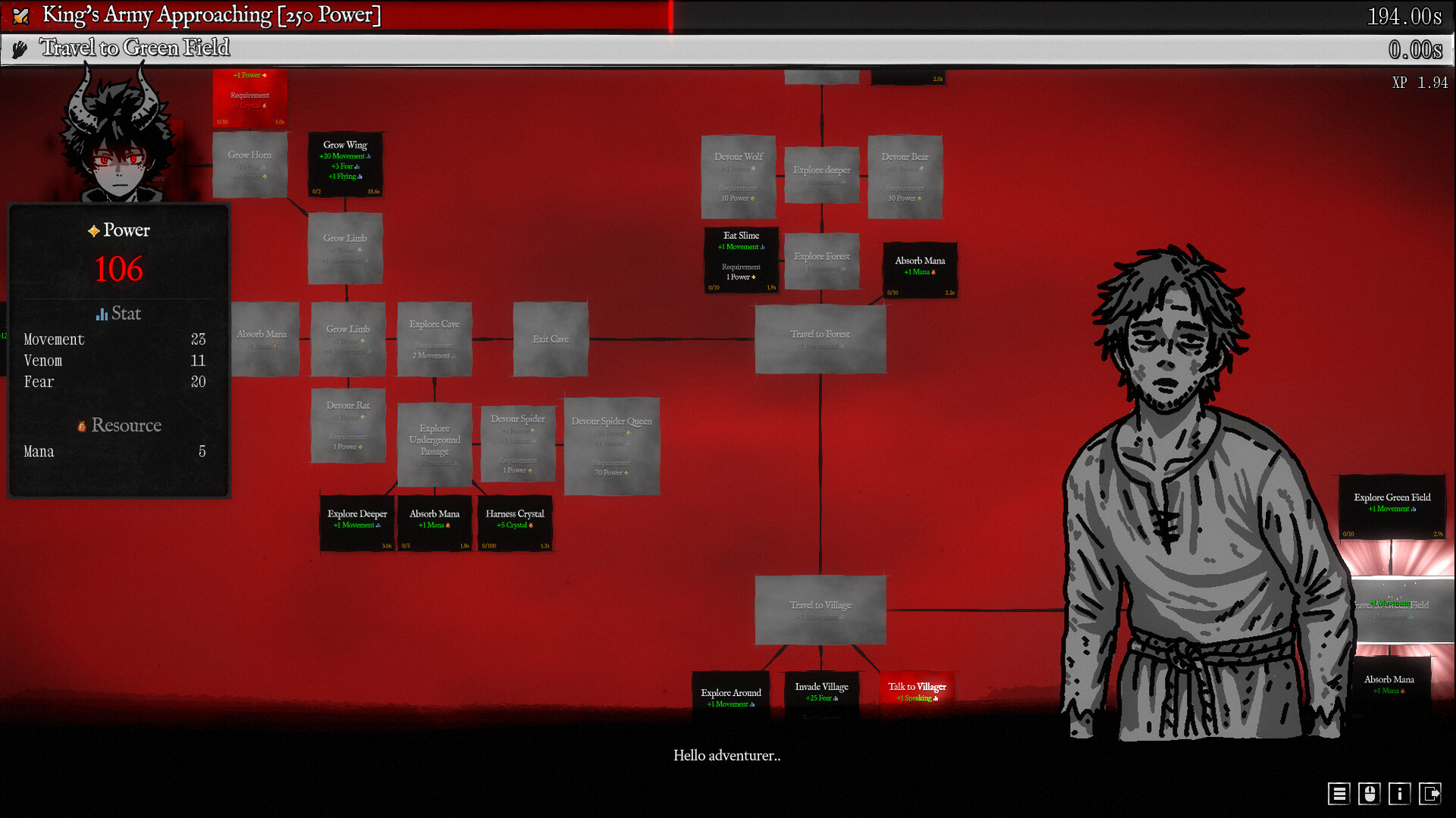The width and height of the screenshot is (1456, 818).
Task: Select the Eat Slime node
Action: tap(740, 258)
